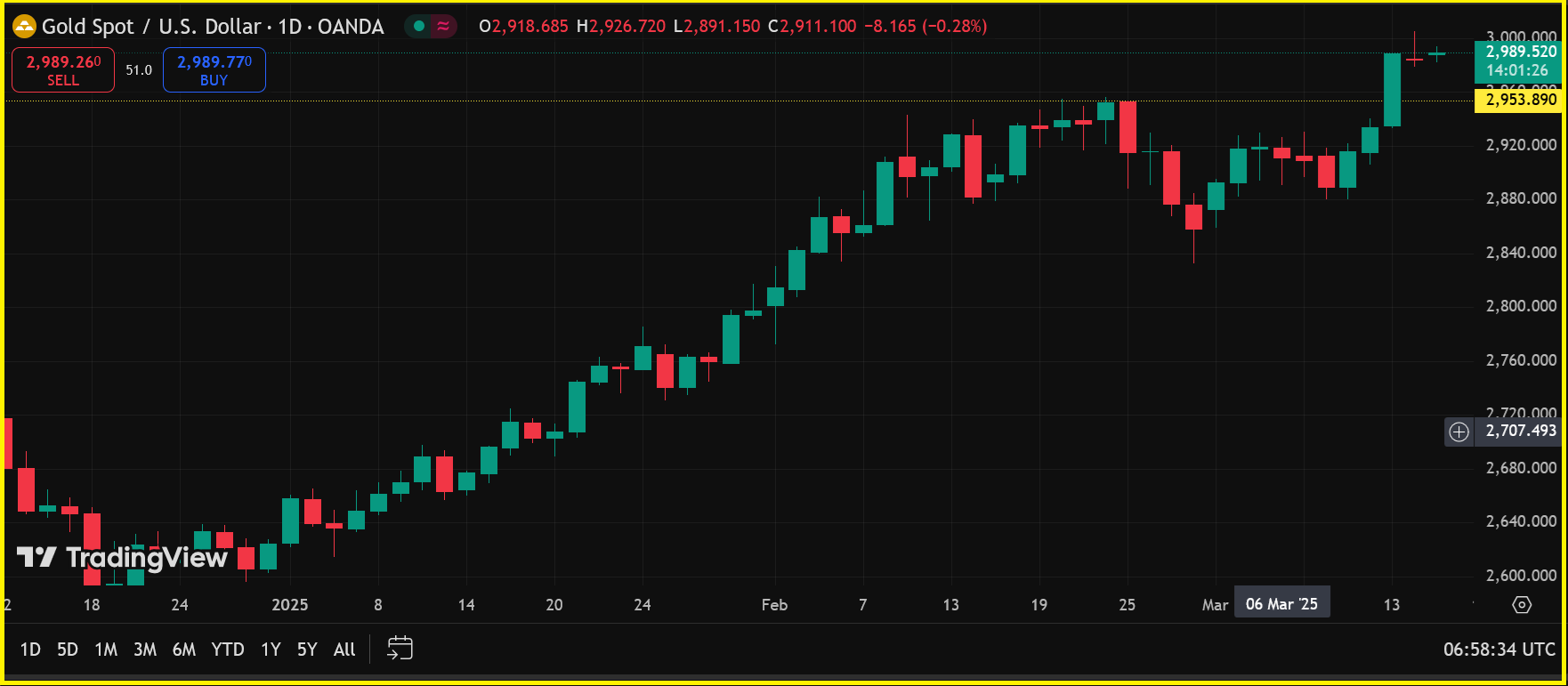
Task: Switch to the 6M time range
Action: [x=184, y=650]
